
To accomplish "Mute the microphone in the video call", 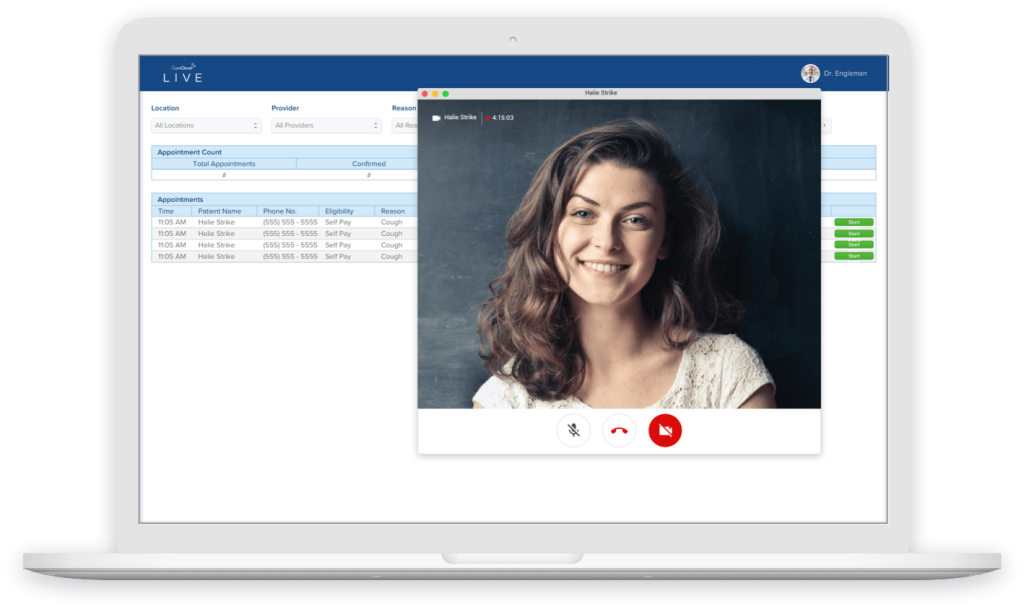I will click(x=574, y=431).
